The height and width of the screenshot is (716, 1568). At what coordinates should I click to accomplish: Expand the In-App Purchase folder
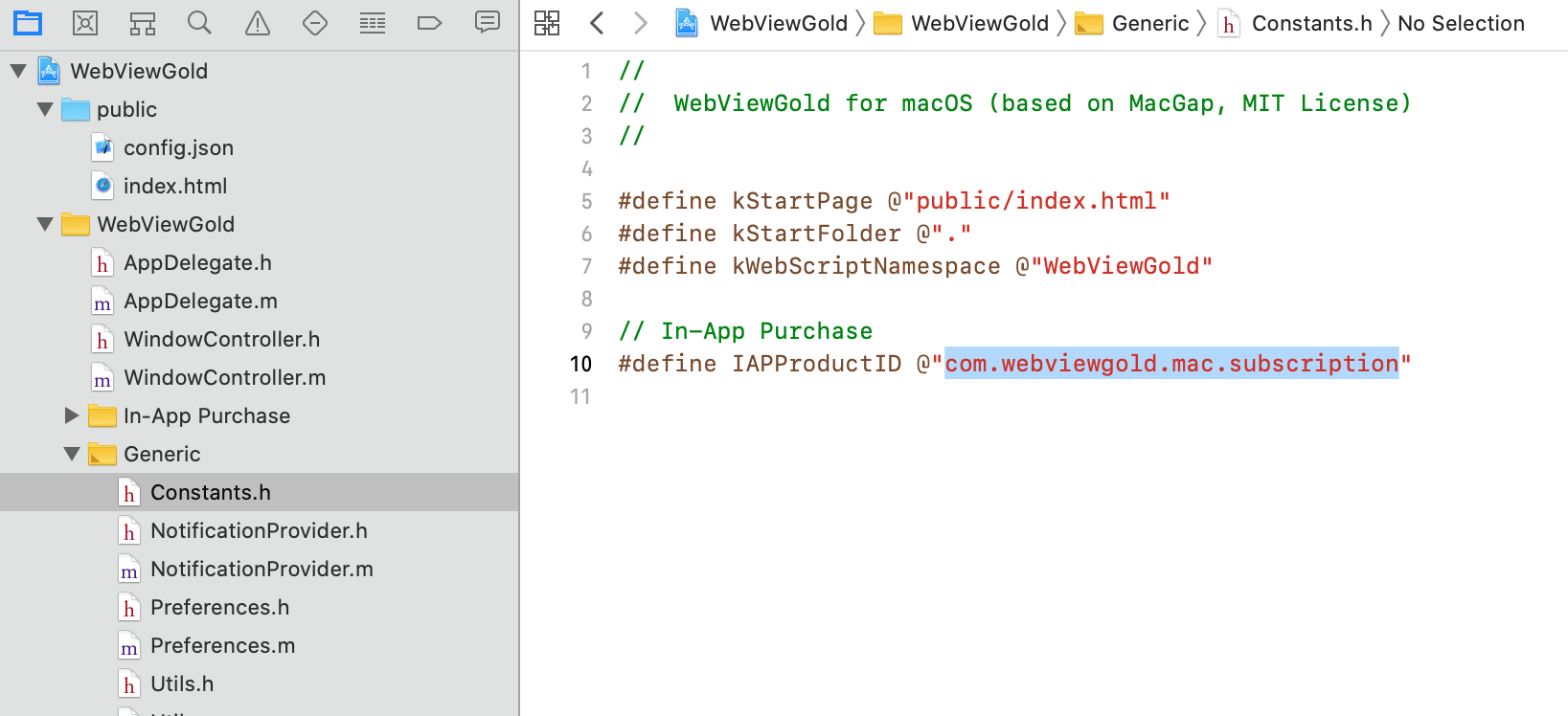[72, 415]
